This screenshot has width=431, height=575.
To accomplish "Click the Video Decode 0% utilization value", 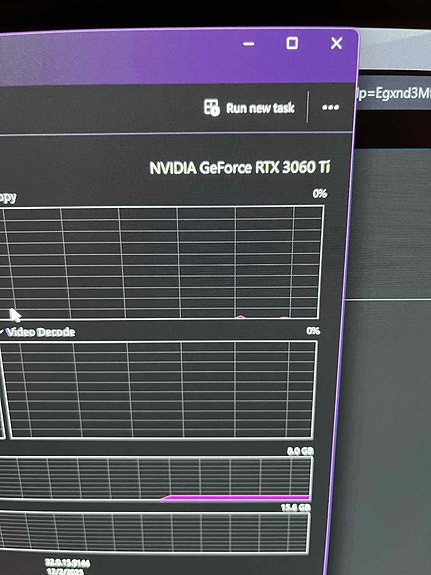I will coord(313,331).
